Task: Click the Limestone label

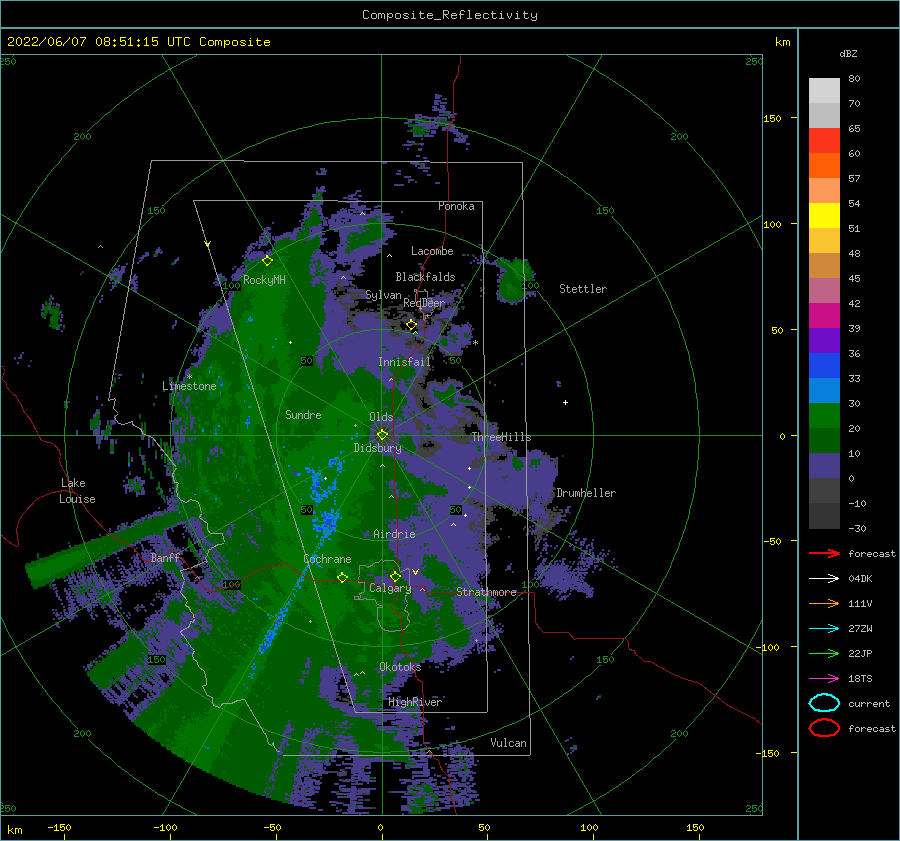Action: pos(189,386)
